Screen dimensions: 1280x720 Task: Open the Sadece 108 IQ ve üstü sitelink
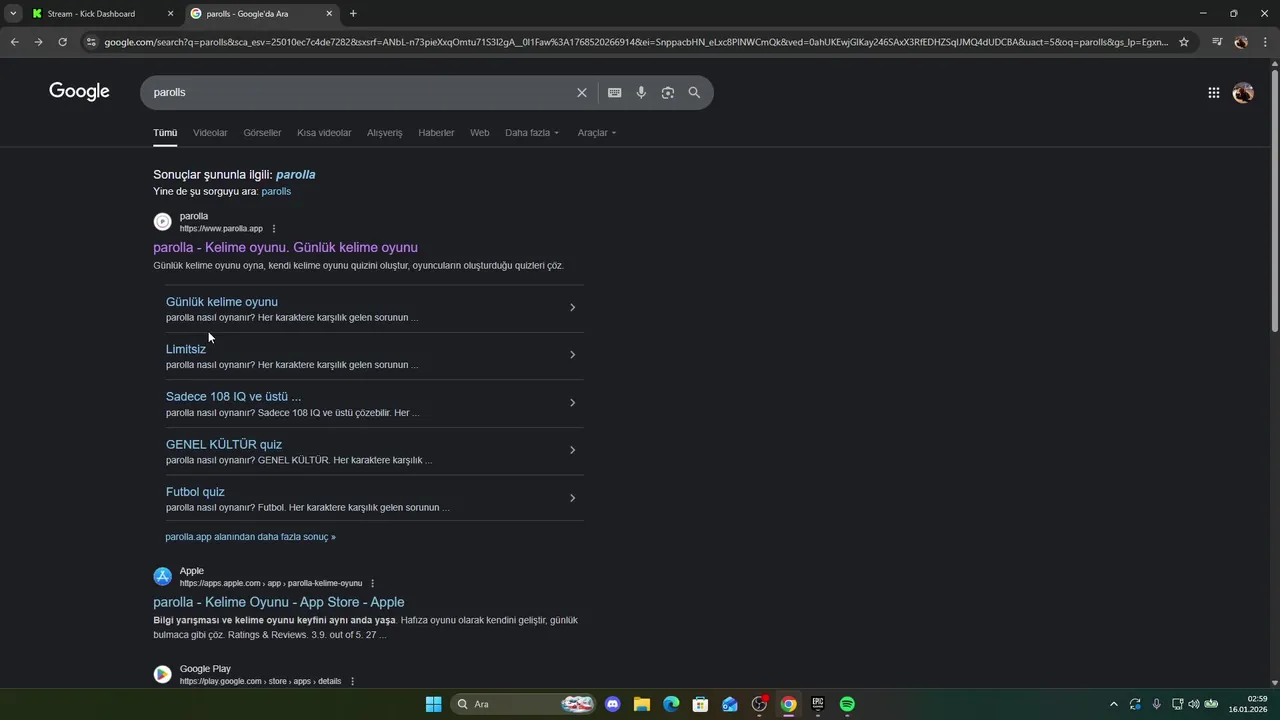tap(233, 397)
